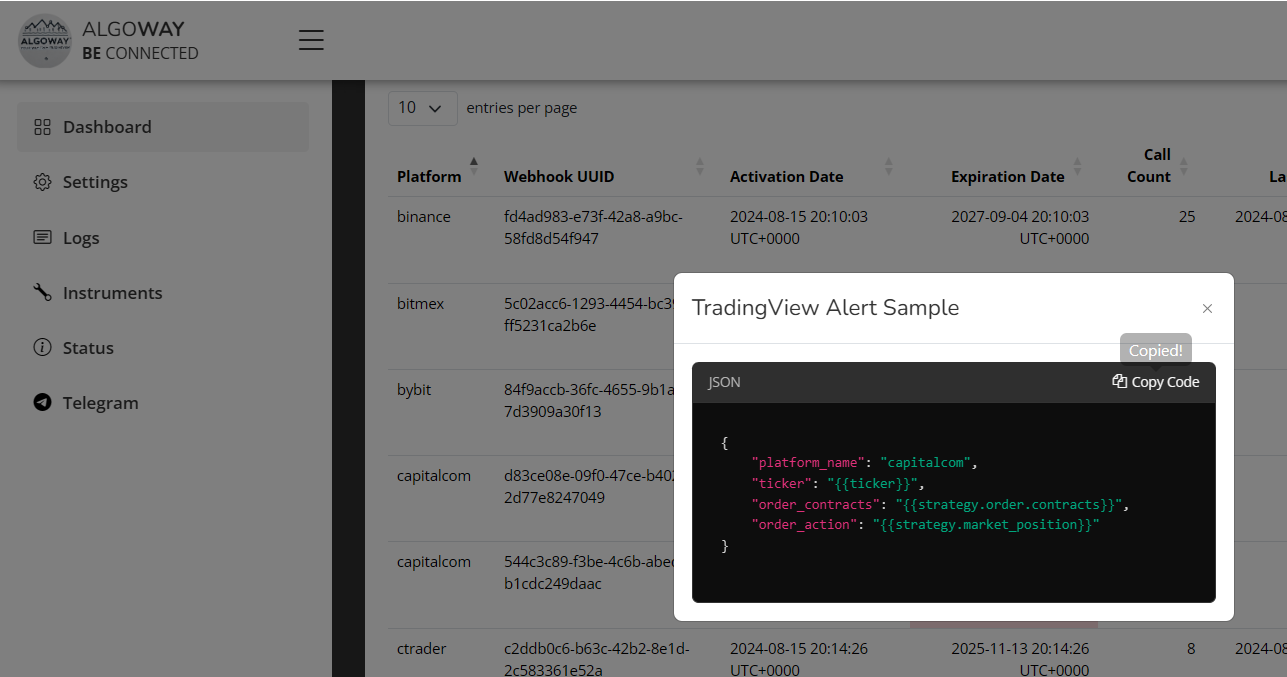The image size is (1287, 677).
Task: Click the binance platform cell
Action: point(424,216)
